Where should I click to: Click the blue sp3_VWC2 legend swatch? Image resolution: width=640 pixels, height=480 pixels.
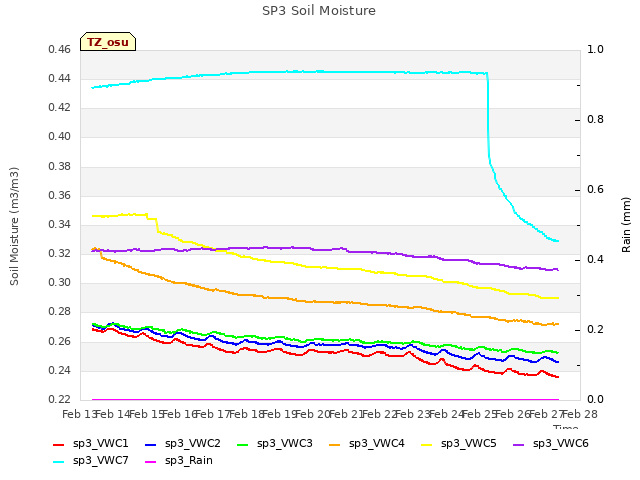click(x=151, y=444)
